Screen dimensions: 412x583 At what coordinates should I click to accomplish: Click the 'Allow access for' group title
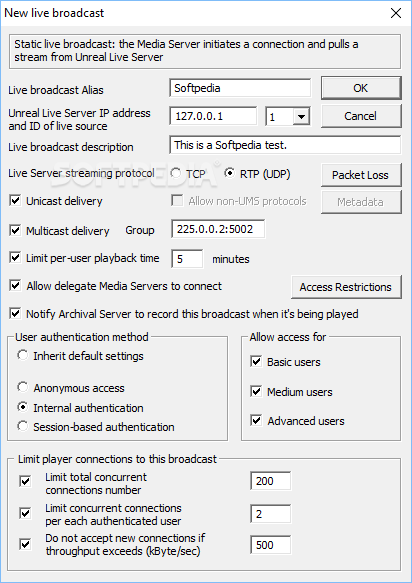[x=288, y=337]
